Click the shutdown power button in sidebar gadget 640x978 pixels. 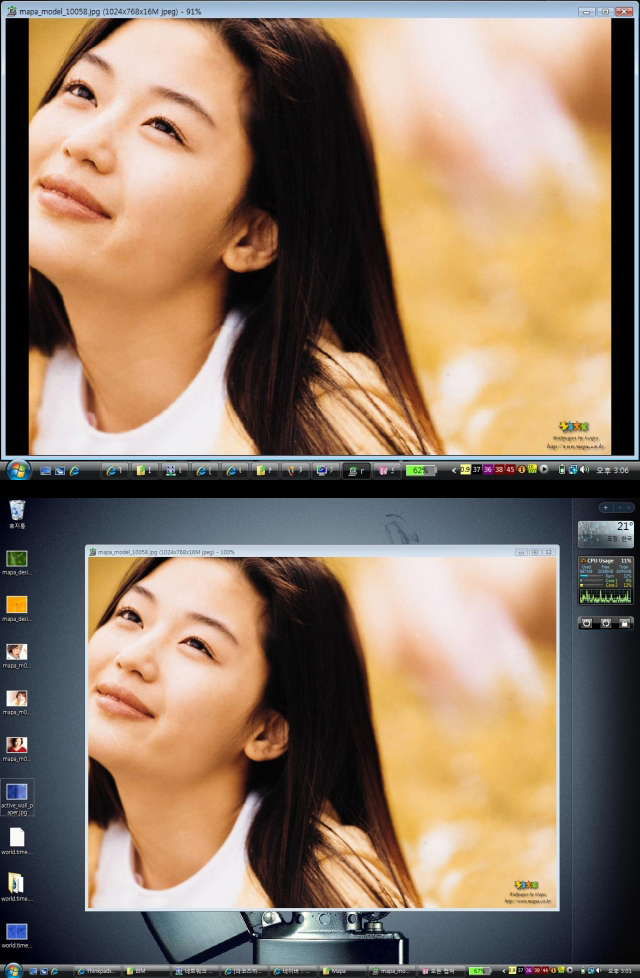click(586, 622)
